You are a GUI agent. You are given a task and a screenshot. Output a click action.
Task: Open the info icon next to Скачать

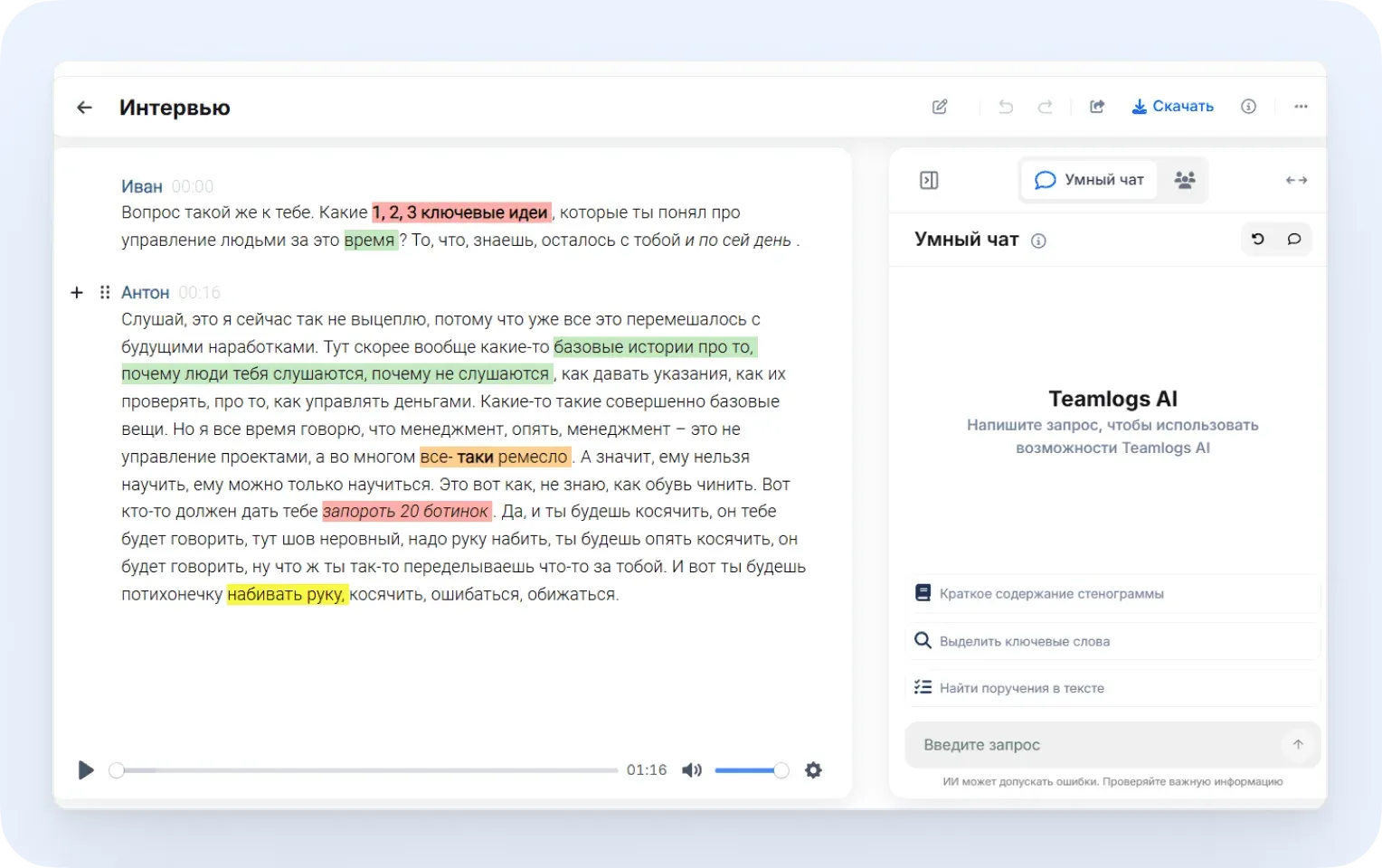coord(1248,107)
